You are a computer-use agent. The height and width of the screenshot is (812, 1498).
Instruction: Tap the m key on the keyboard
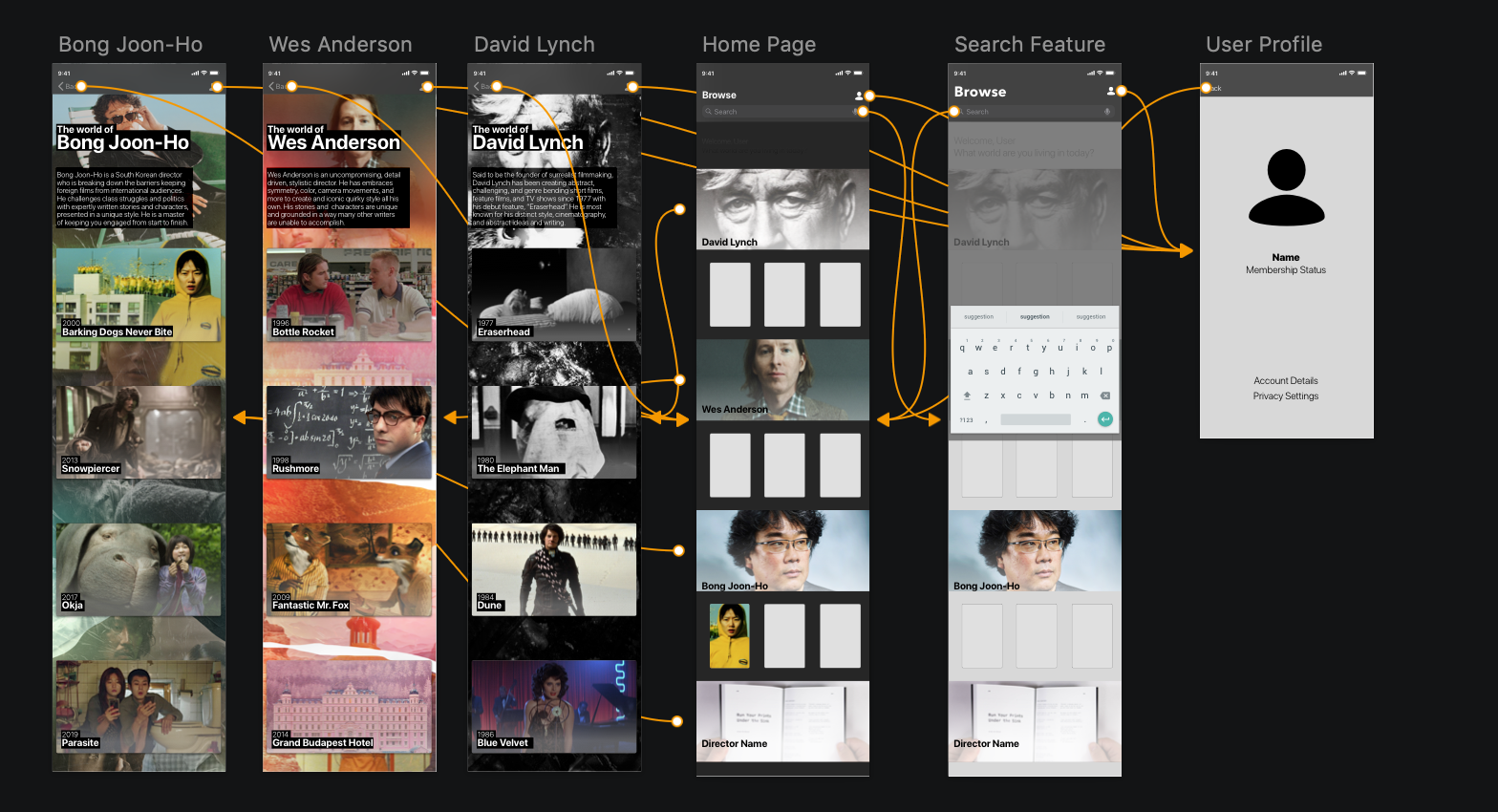1084,395
